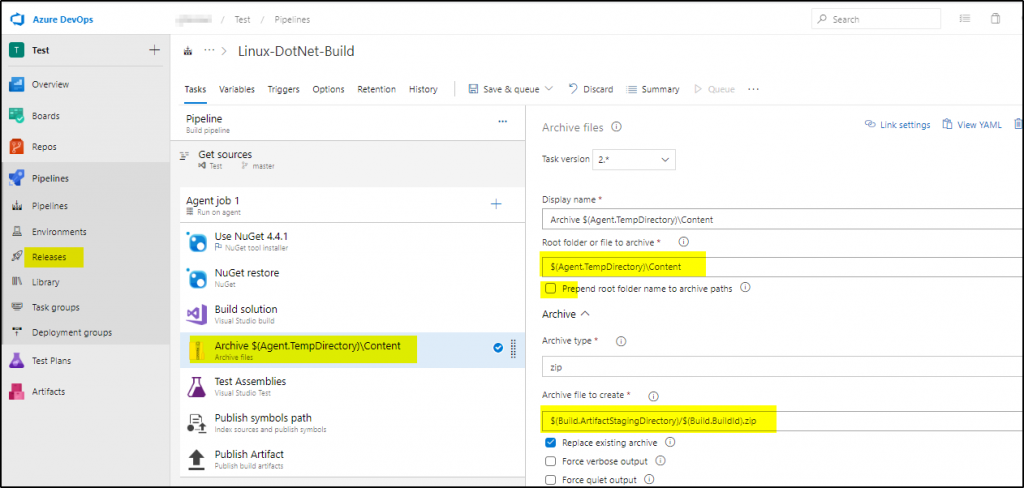1024x488 pixels.
Task: Enable Force verbose output checkbox
Action: [550, 461]
